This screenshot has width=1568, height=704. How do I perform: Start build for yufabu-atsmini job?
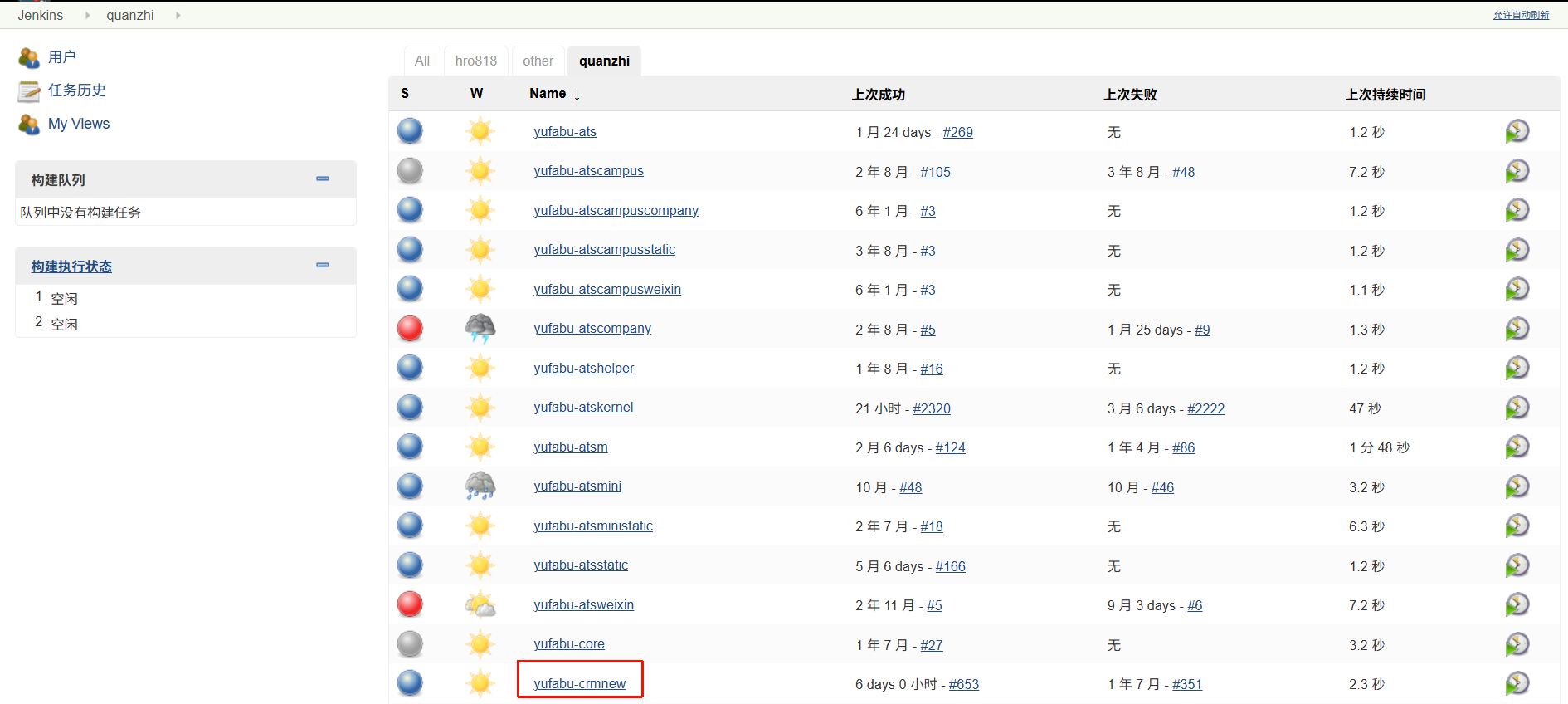tap(1517, 486)
